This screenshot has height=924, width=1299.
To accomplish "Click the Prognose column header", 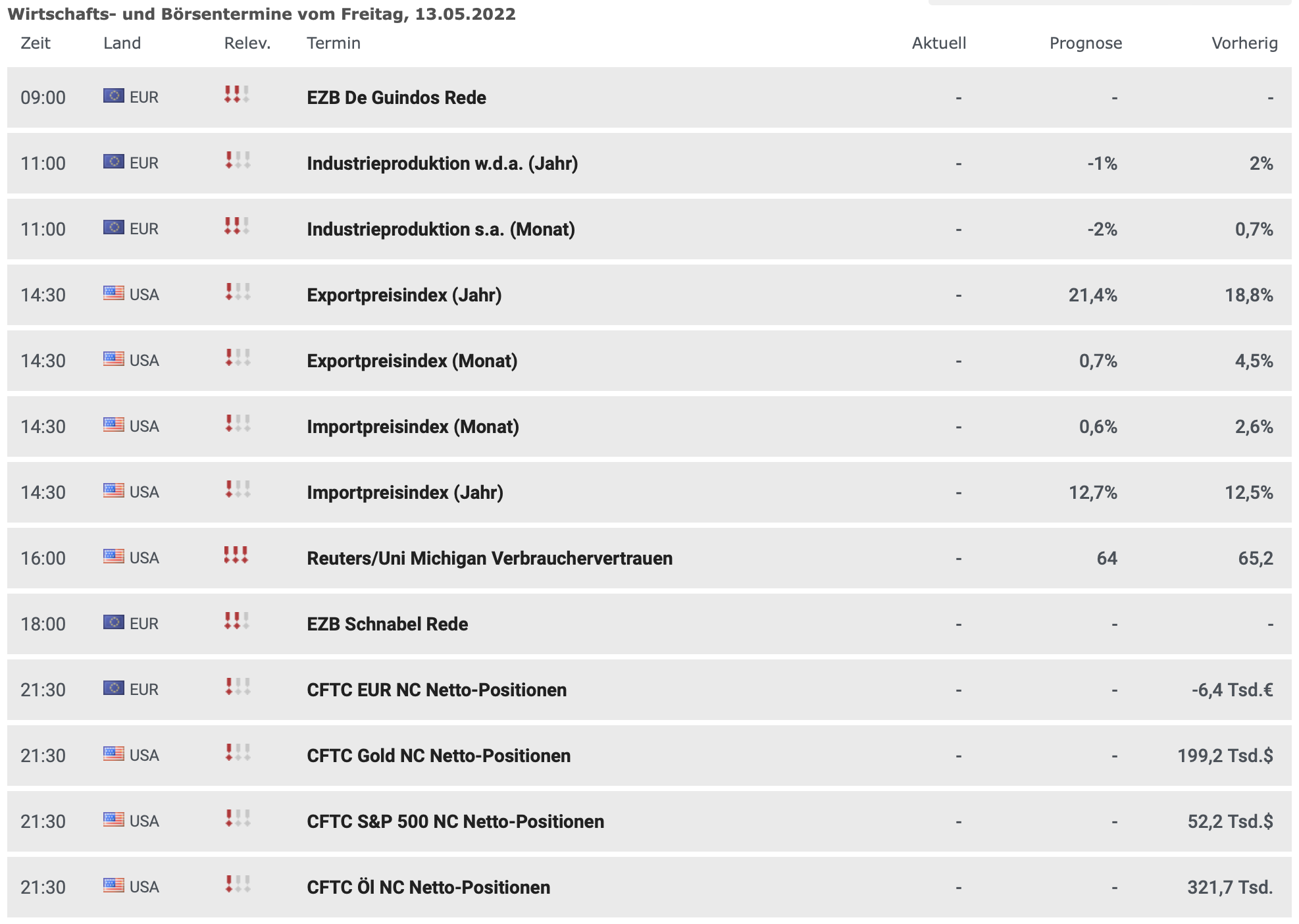I will click(x=1086, y=43).
